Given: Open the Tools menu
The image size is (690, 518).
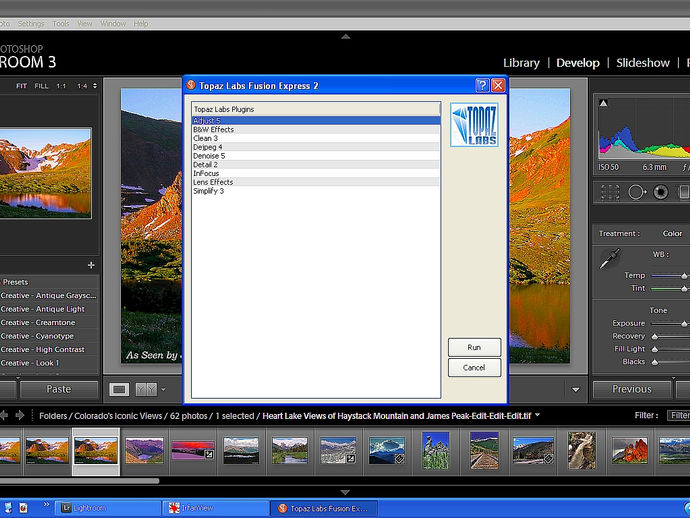Looking at the screenshot, I should click(61, 24).
